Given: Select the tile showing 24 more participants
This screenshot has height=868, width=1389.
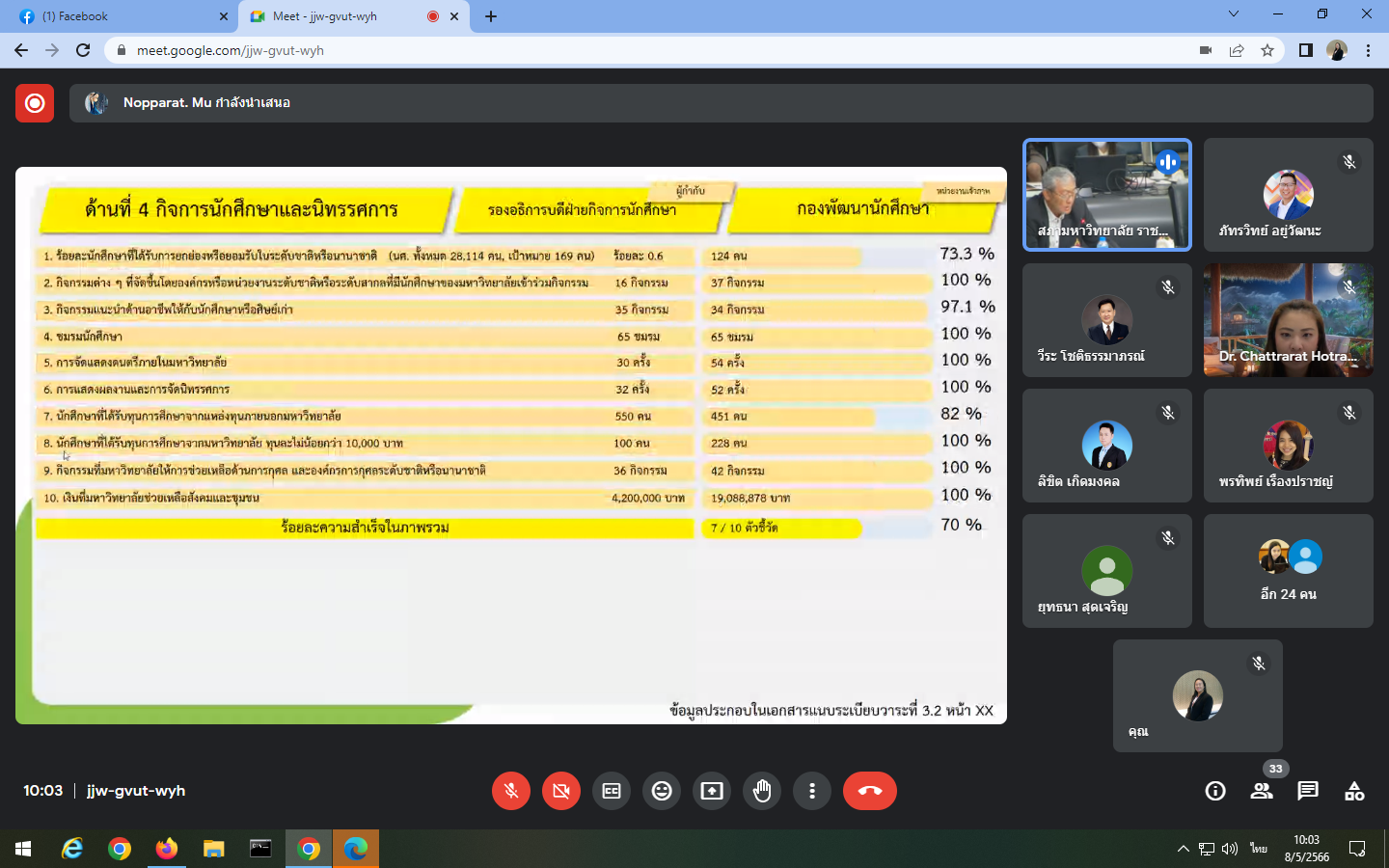Looking at the screenshot, I should point(1289,571).
